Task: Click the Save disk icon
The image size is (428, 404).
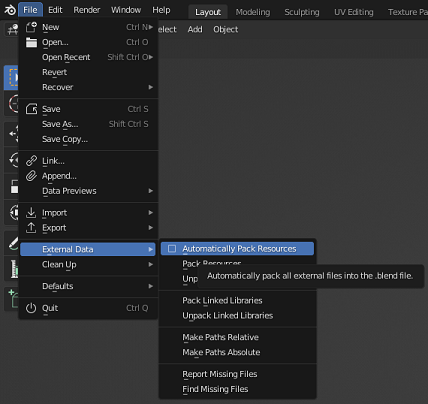Action: (x=31, y=109)
